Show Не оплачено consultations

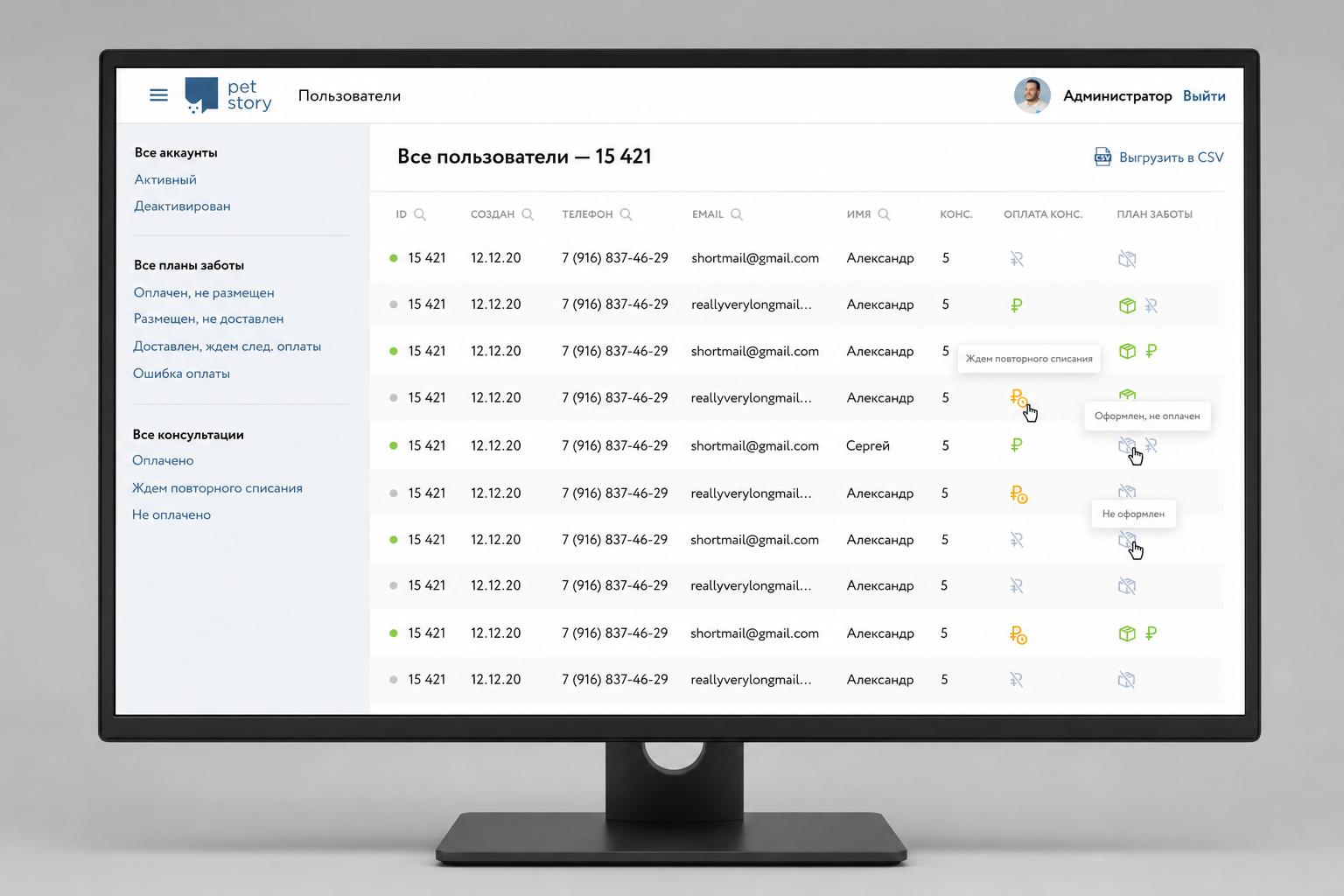(x=171, y=514)
